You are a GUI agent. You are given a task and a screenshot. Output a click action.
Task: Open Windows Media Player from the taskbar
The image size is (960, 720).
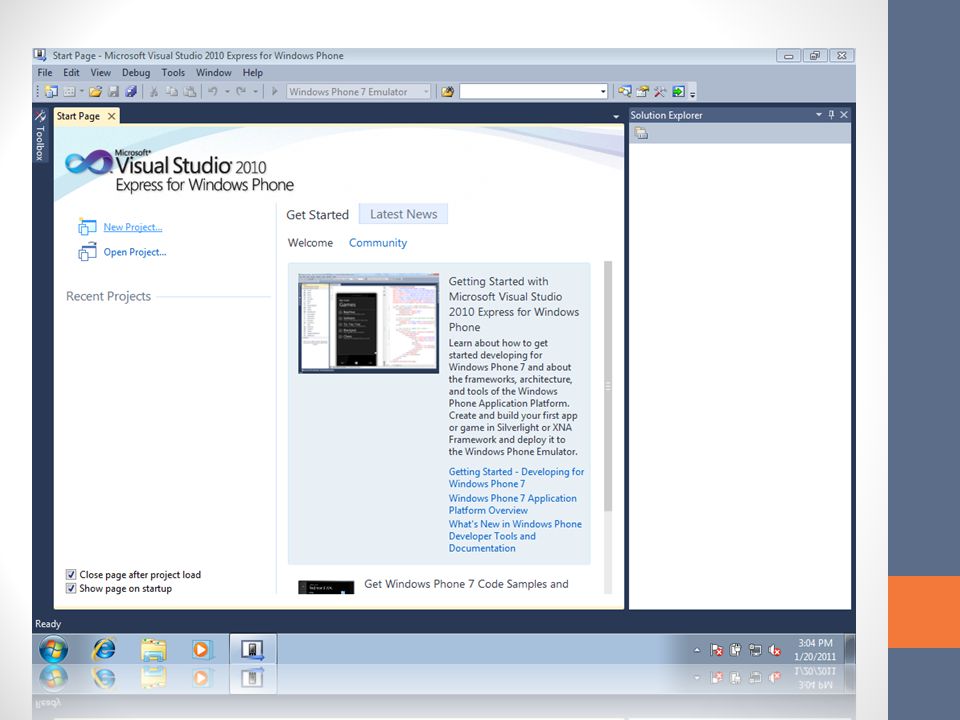point(201,649)
